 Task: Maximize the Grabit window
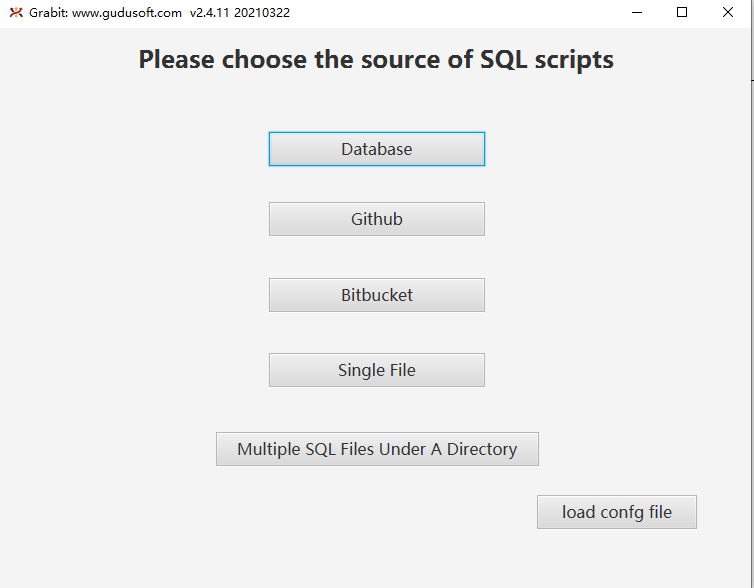coord(682,13)
